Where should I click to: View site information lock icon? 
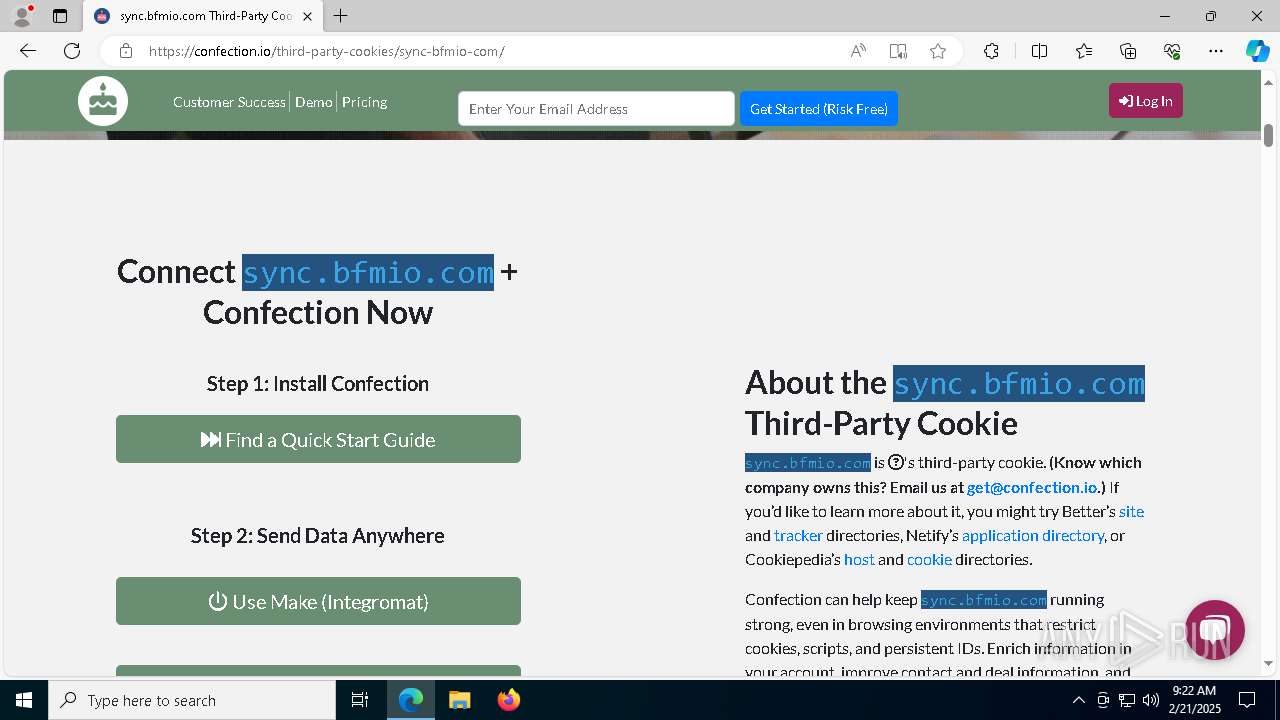pyautogui.click(x=126, y=51)
